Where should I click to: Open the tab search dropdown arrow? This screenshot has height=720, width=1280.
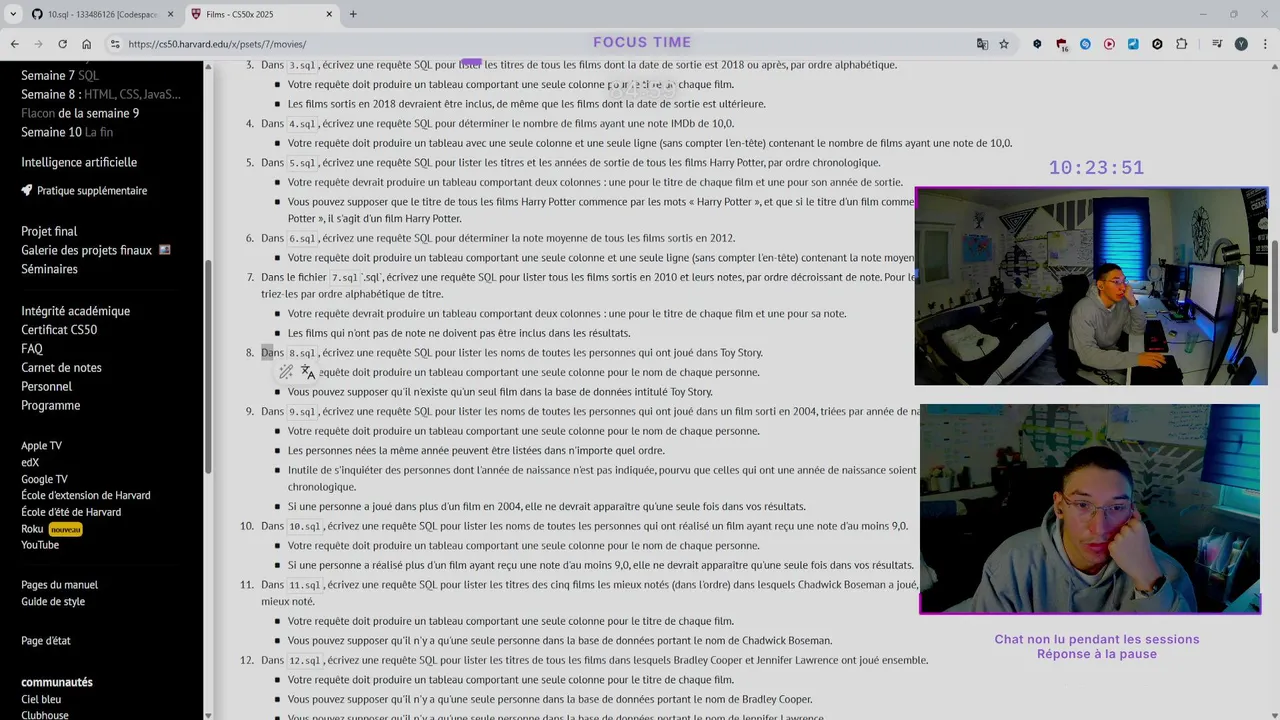(13, 14)
